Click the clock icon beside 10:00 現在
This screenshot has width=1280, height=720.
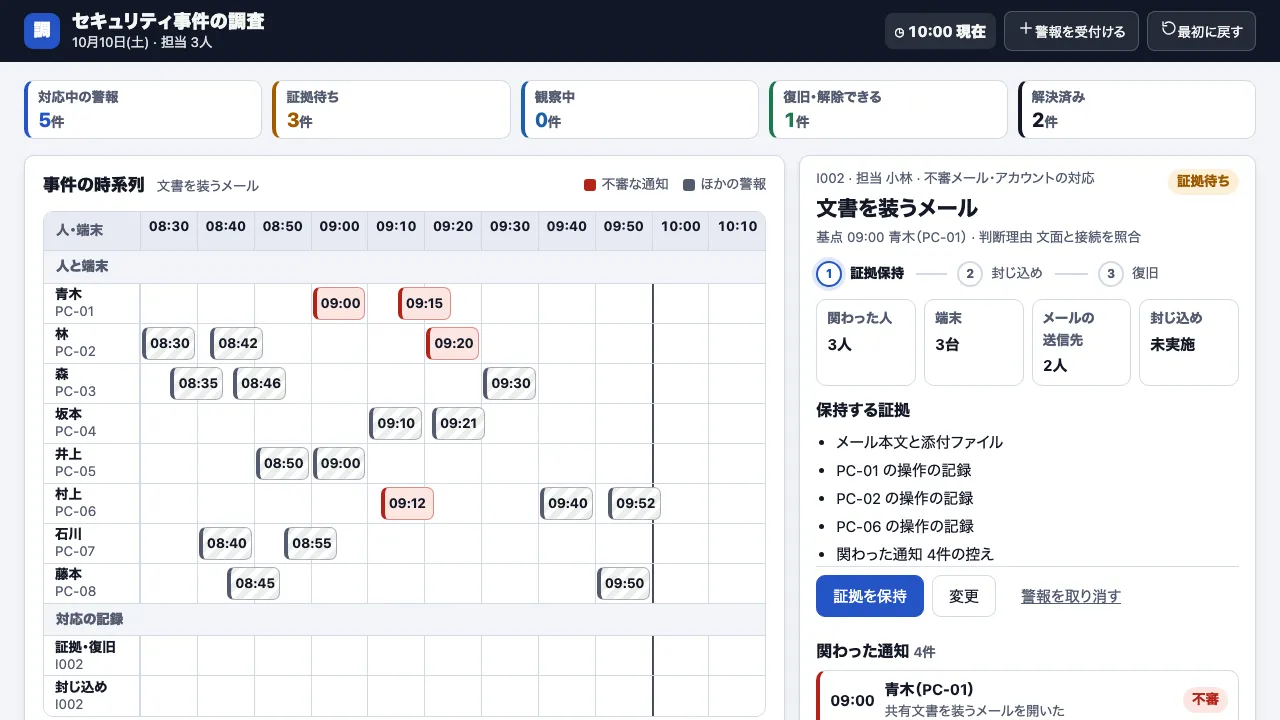[900, 32]
